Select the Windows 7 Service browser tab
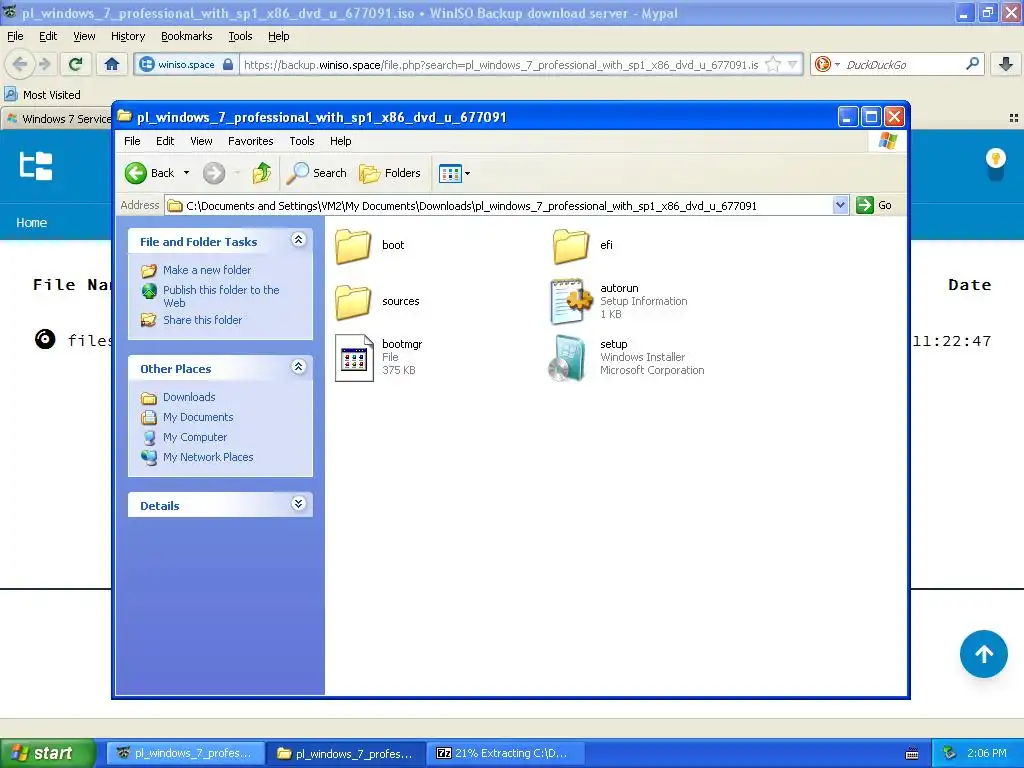The image size is (1024, 768). click(x=57, y=119)
